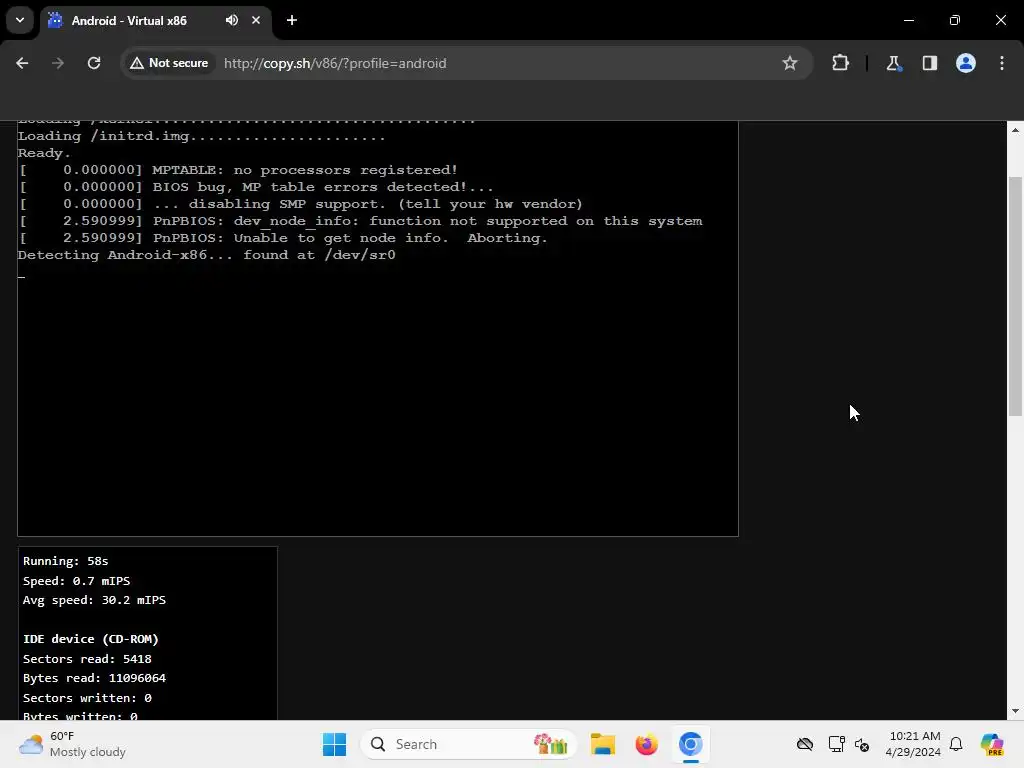Open the notifications bell icon

[956, 744]
